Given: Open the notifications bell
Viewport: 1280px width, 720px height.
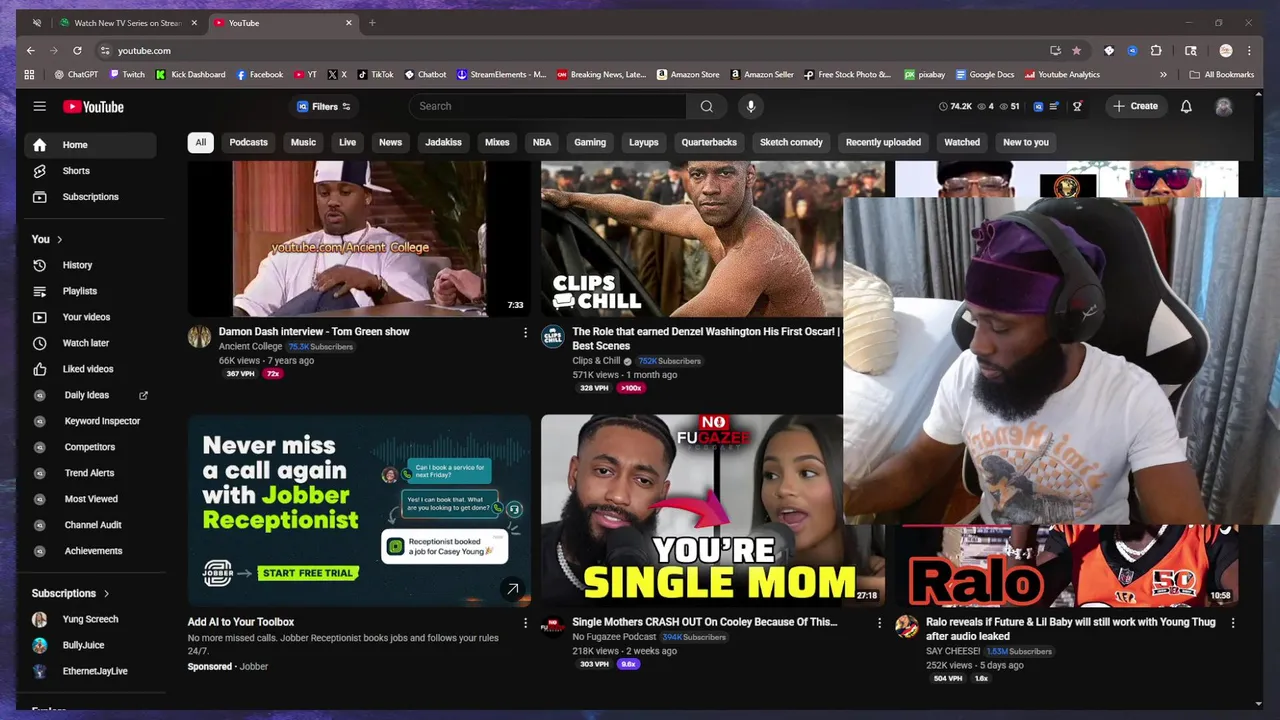Looking at the screenshot, I should [x=1186, y=106].
